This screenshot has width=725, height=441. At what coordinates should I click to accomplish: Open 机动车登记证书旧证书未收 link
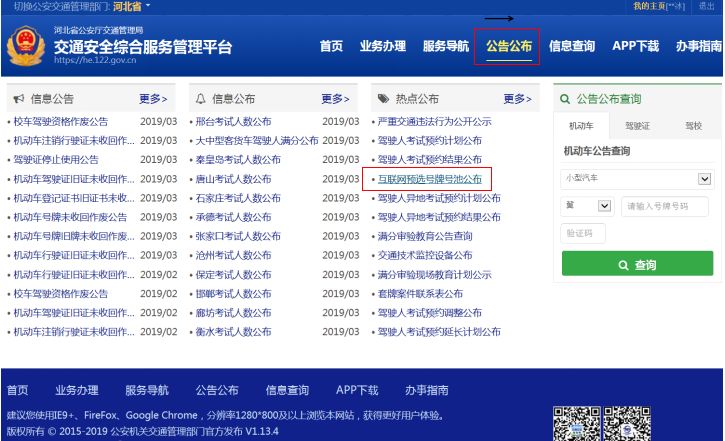click(74, 198)
